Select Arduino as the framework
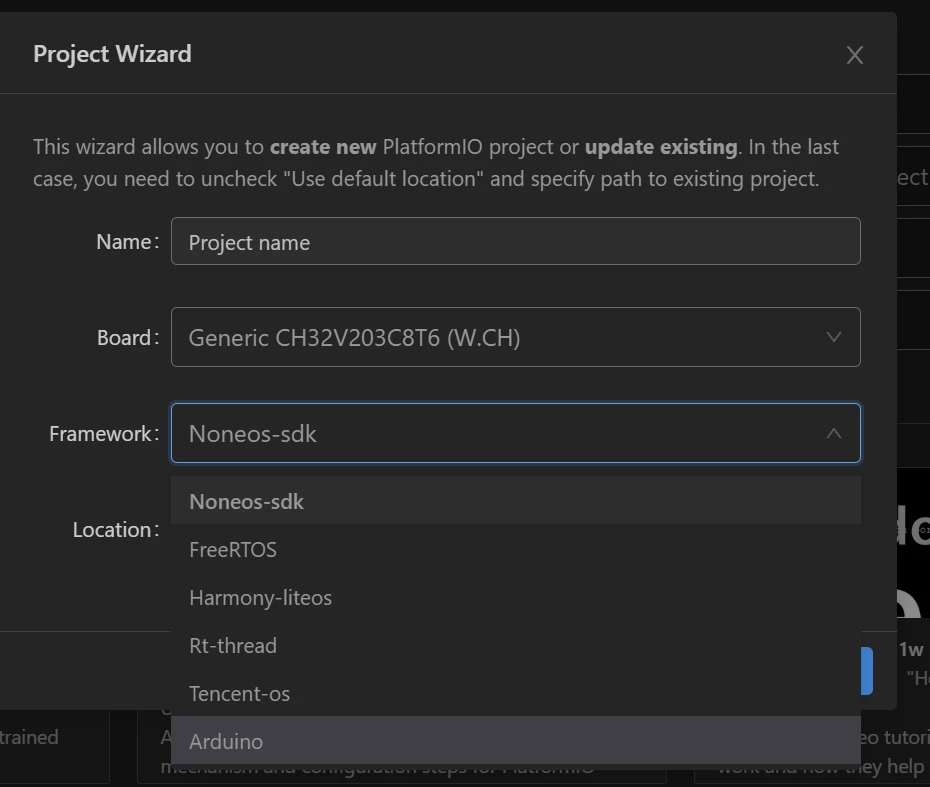 tap(226, 742)
